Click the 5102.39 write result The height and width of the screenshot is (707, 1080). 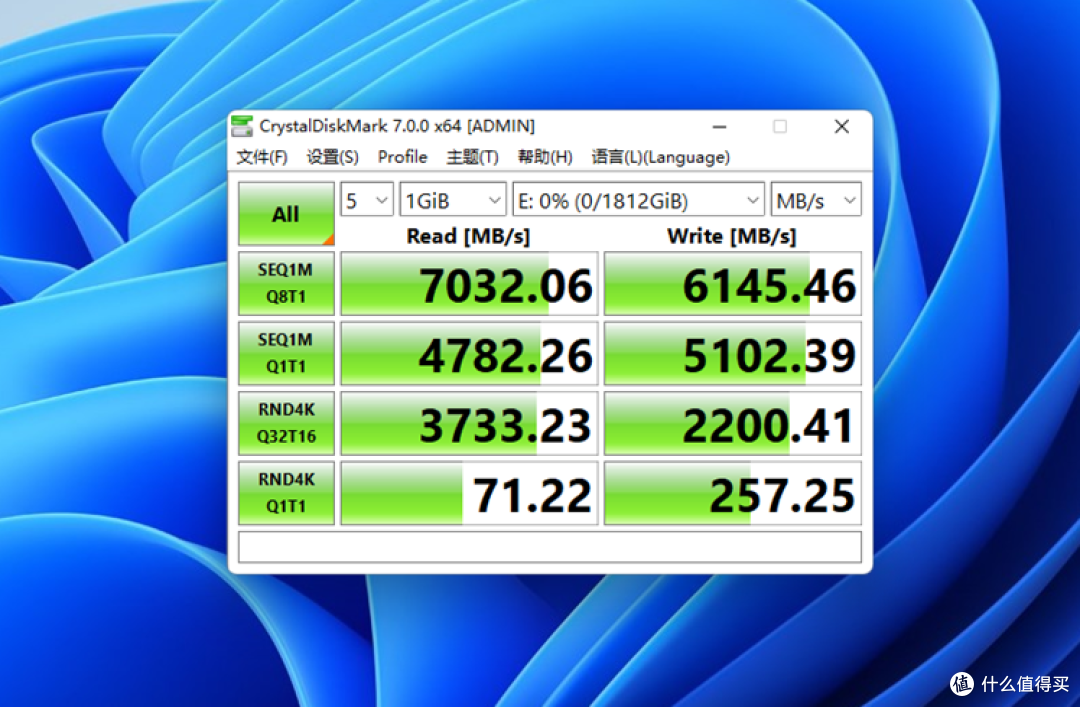(x=733, y=354)
